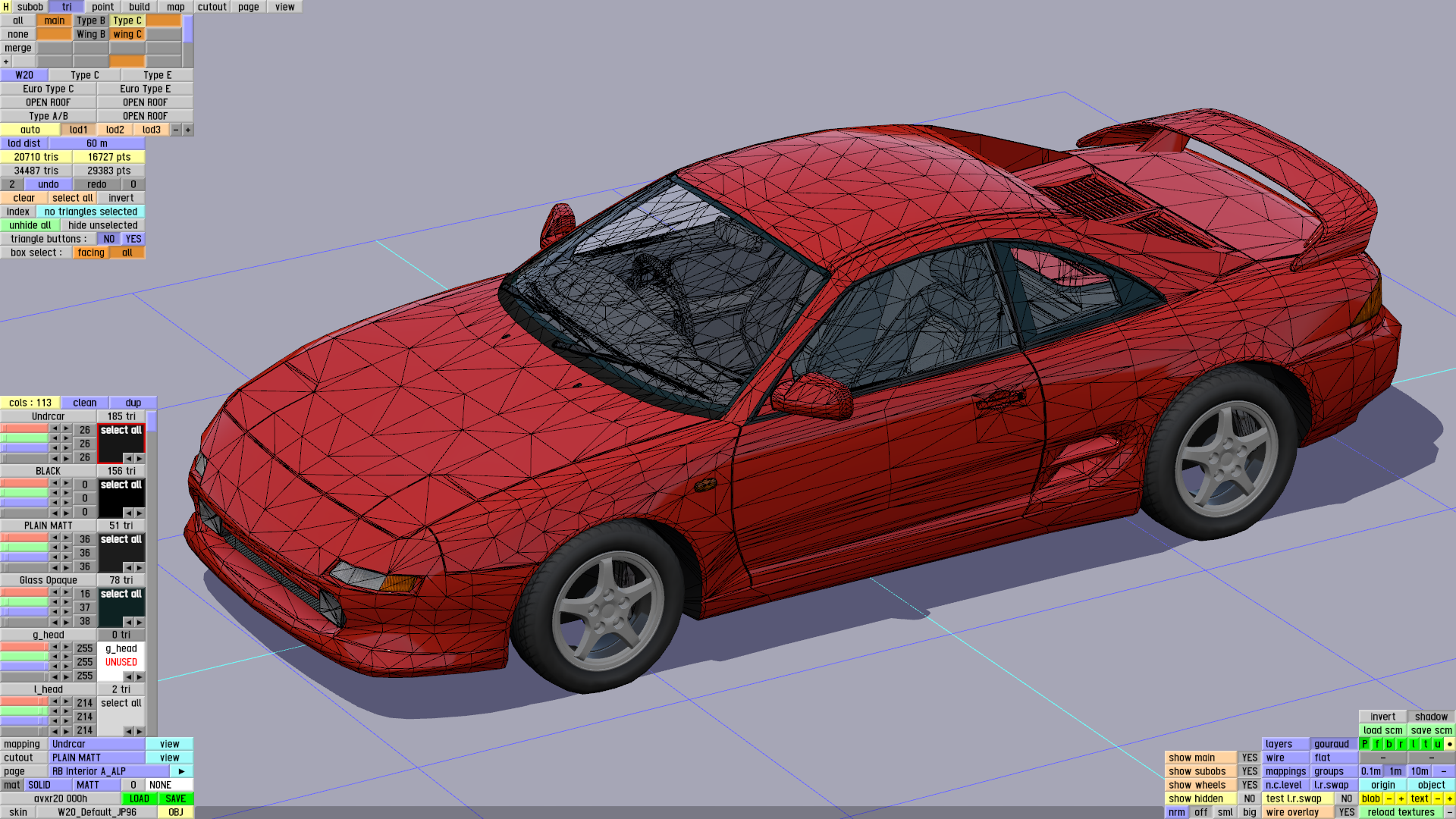Toggle show hidden NO button
The height and width of the screenshot is (819, 1456).
(x=1249, y=799)
